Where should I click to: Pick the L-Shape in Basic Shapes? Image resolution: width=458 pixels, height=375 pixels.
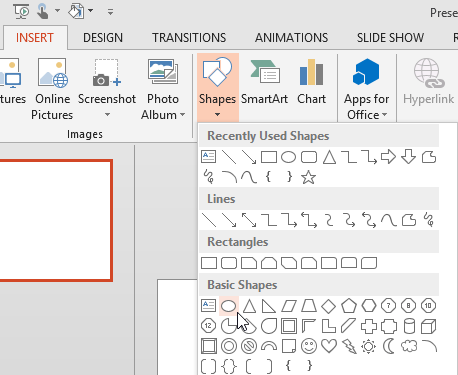(x=329, y=326)
